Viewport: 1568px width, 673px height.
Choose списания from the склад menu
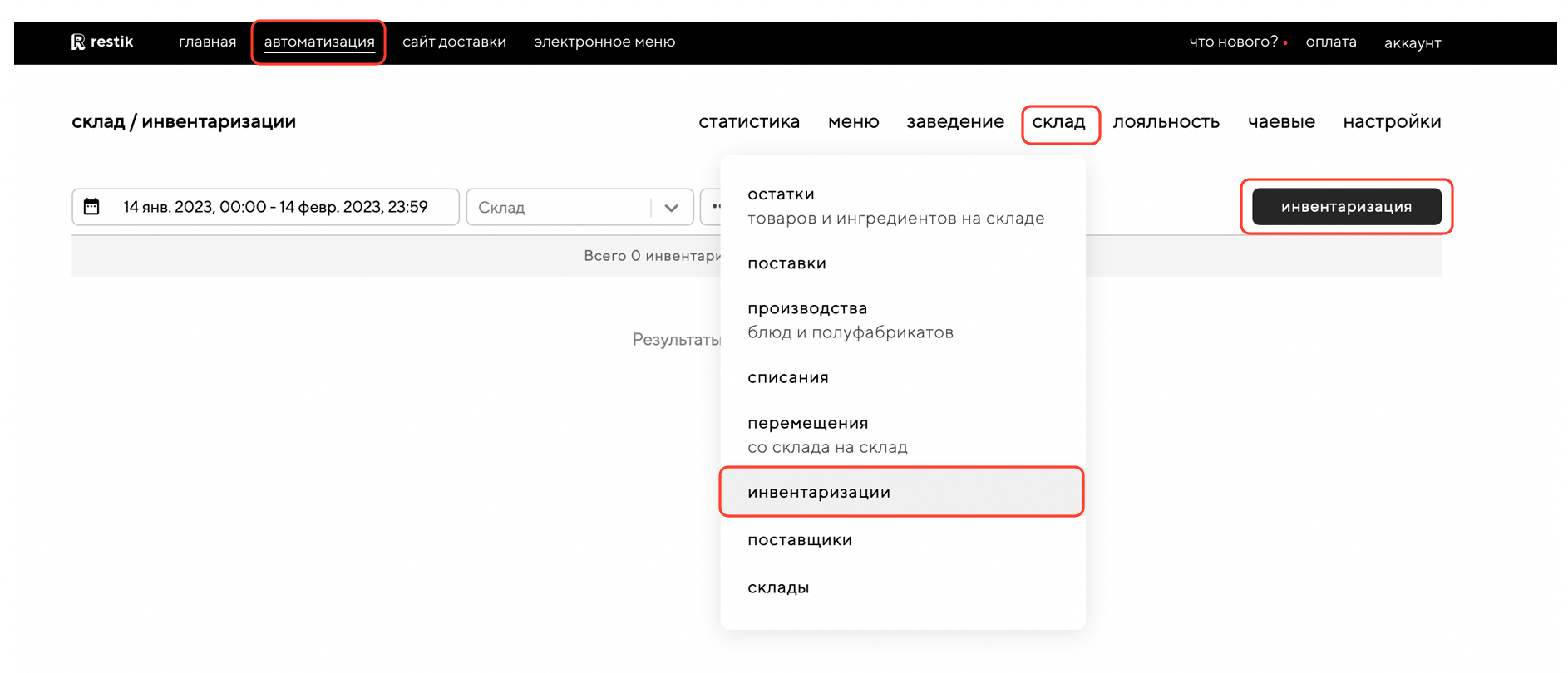pyautogui.click(x=787, y=378)
